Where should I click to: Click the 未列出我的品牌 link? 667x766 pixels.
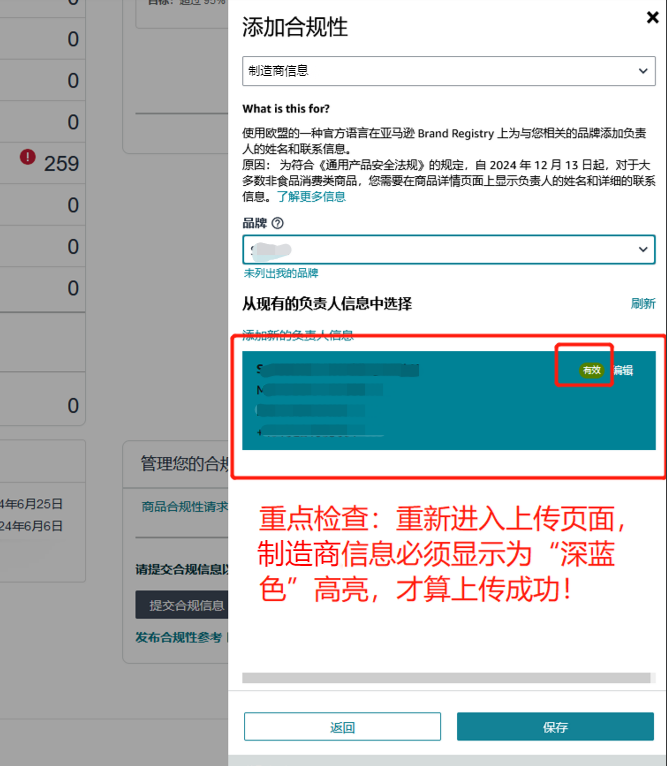pyautogui.click(x=281, y=273)
